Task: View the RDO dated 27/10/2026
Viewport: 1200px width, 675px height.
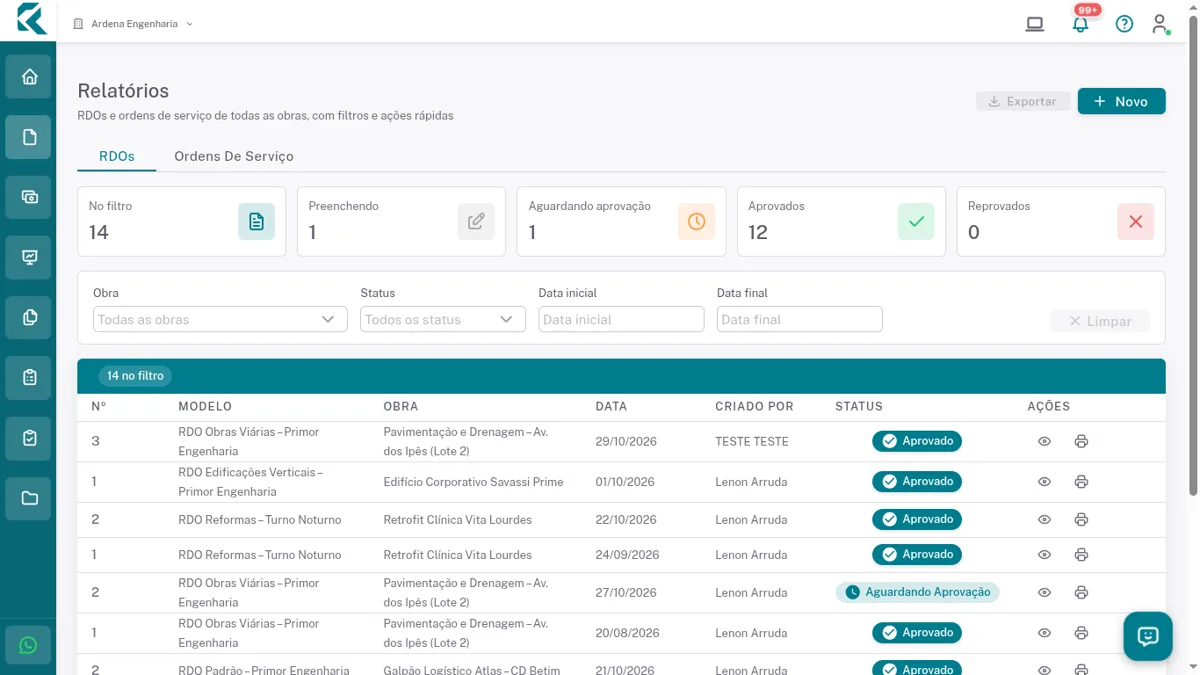Action: pyautogui.click(x=1044, y=592)
